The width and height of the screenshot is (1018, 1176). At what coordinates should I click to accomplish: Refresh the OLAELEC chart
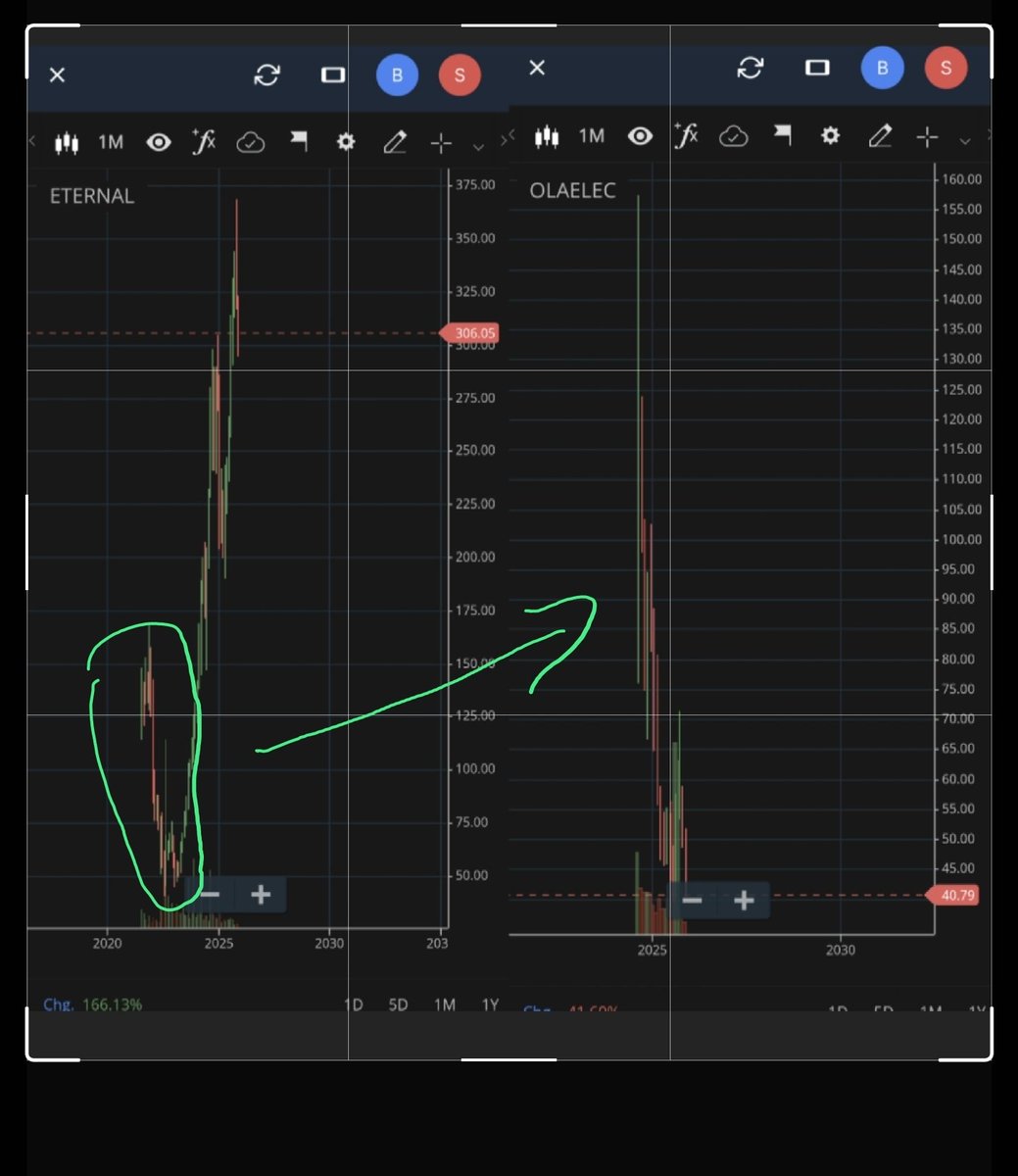tap(750, 68)
